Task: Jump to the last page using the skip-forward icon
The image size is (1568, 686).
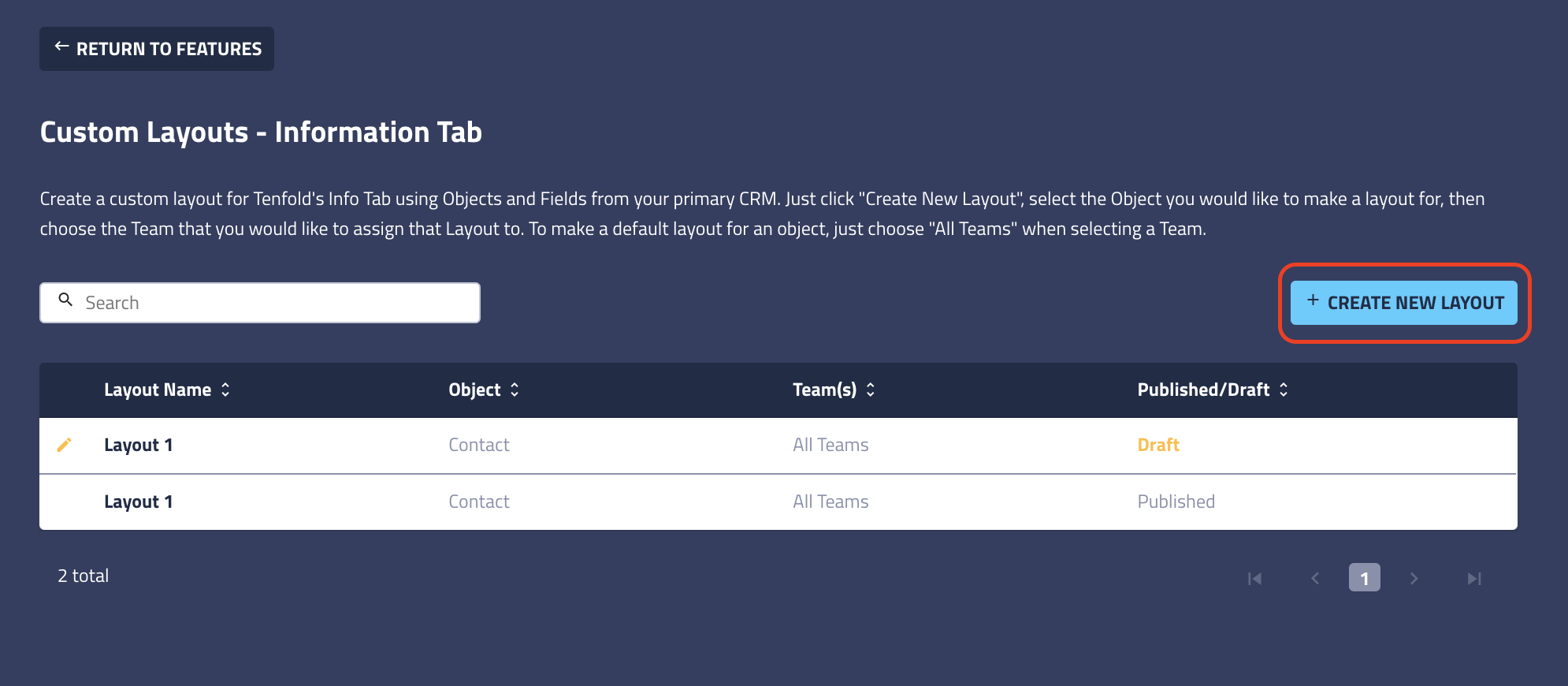Action: [x=1474, y=578]
